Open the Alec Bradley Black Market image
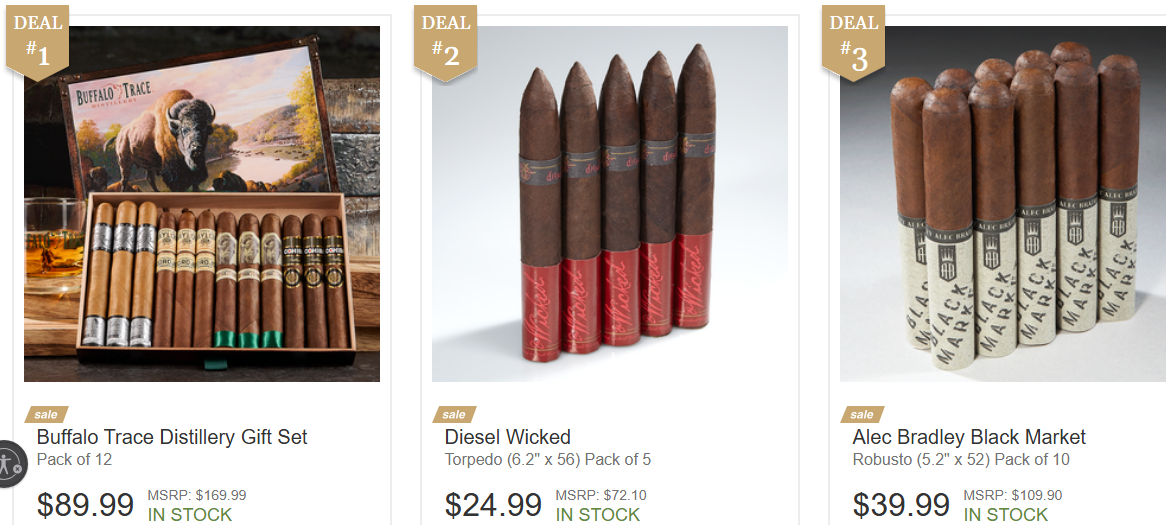 click(1003, 204)
